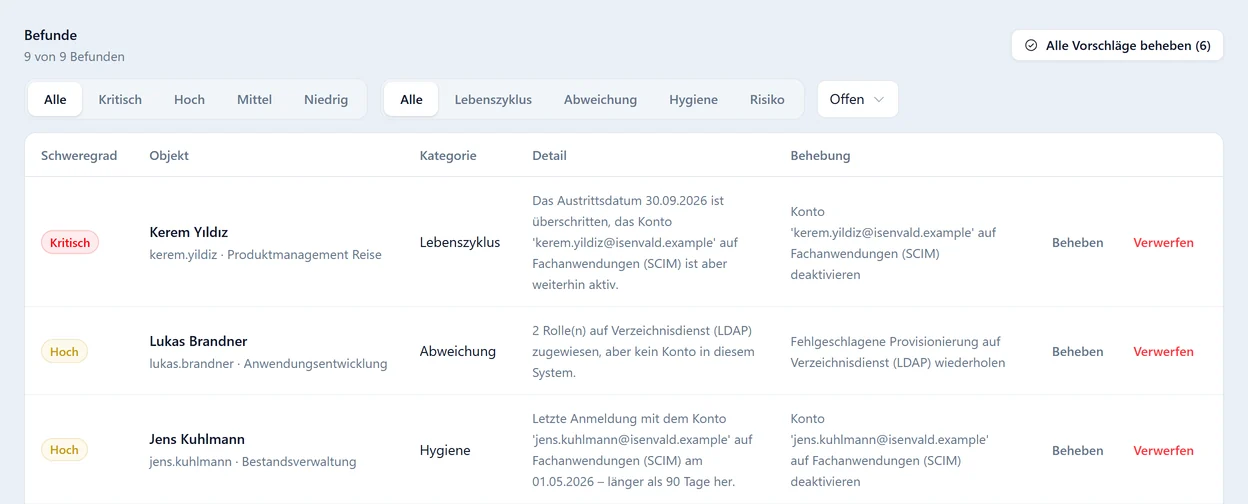Click the Beheben button for Lukas Brandner
This screenshot has width=1248, height=504.
click(1077, 351)
